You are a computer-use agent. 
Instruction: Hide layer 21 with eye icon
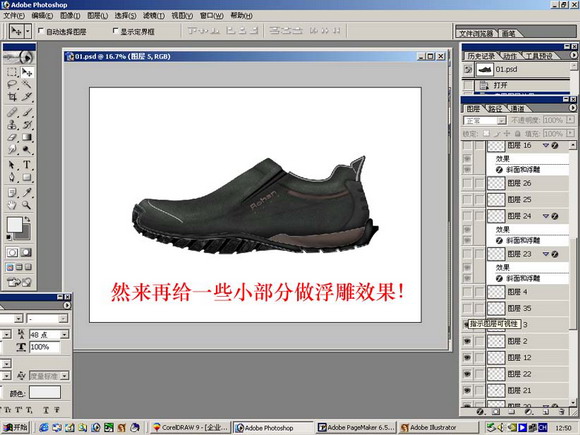coord(467,390)
